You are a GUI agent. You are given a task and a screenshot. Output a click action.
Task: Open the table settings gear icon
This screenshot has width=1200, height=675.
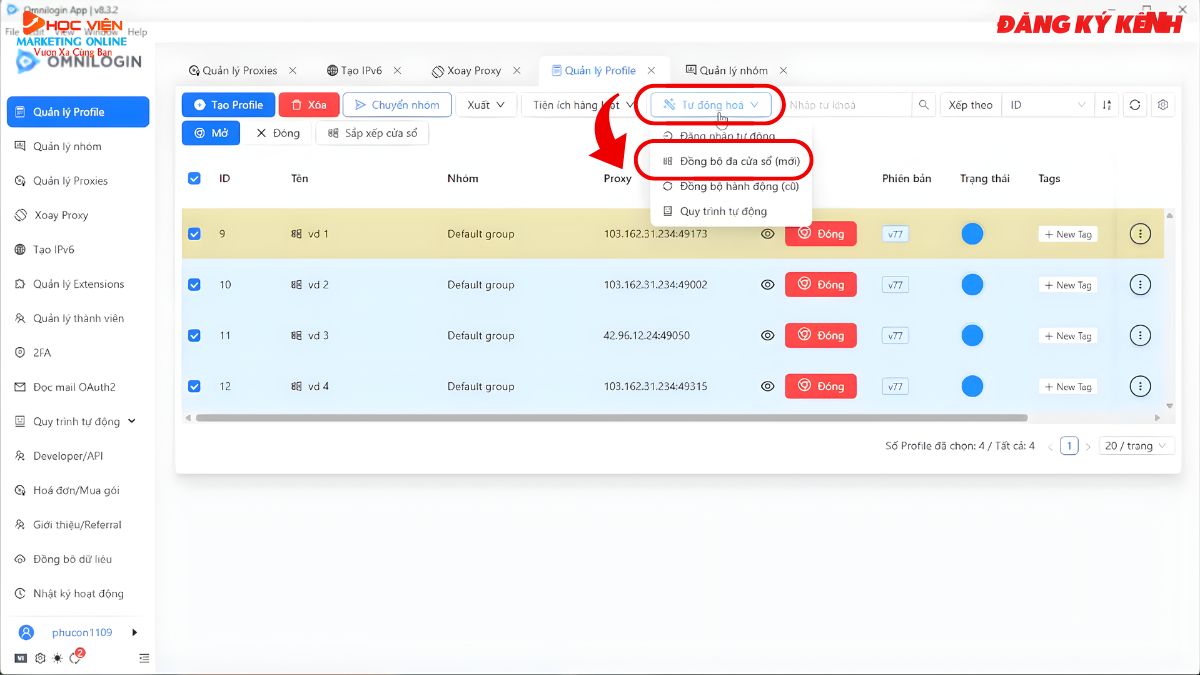point(1162,105)
